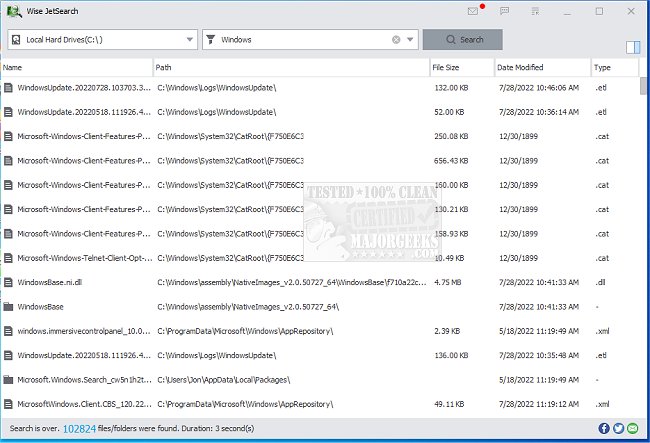Share on Facebook icon in status bar
The image size is (650, 443).
click(x=604, y=428)
